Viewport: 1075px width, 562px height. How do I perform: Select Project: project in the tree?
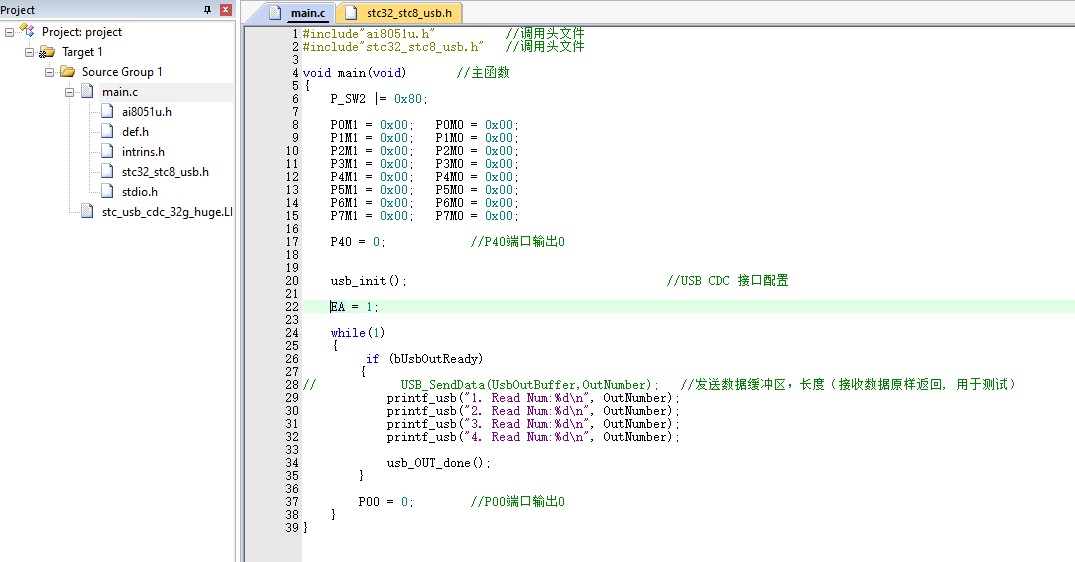(x=82, y=32)
